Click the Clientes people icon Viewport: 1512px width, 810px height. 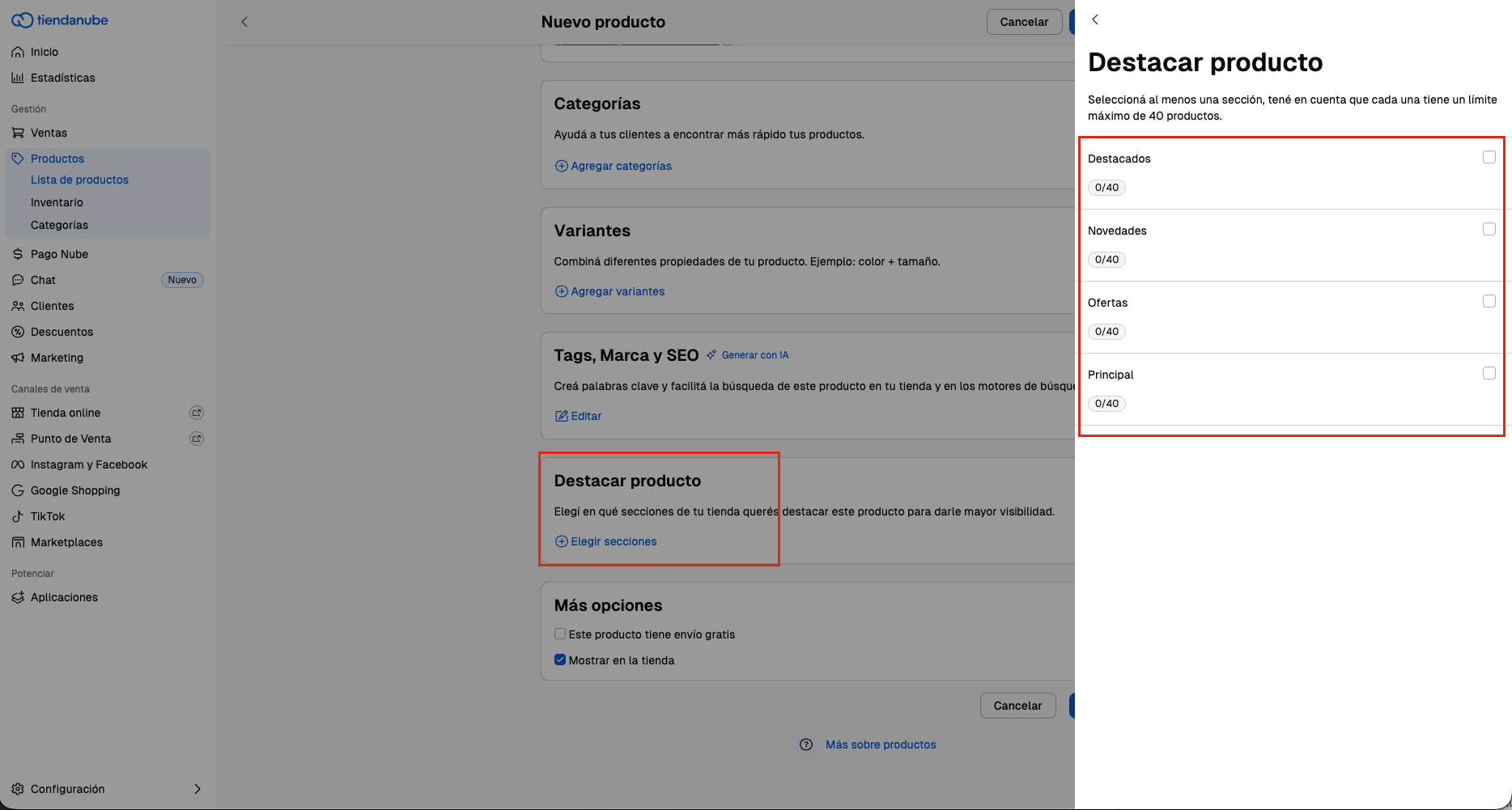click(18, 306)
